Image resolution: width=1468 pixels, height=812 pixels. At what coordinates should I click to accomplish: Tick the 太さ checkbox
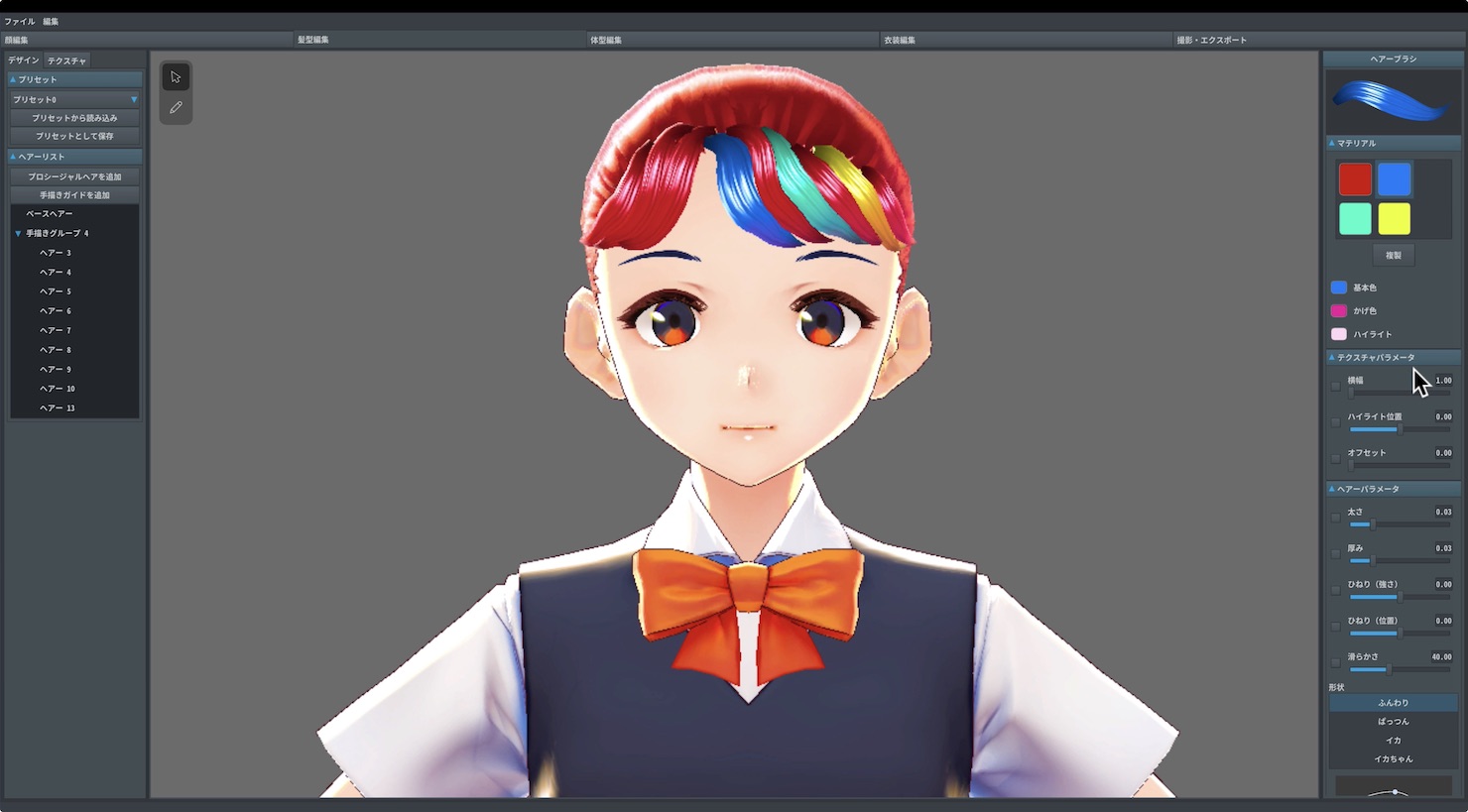[x=1335, y=518]
